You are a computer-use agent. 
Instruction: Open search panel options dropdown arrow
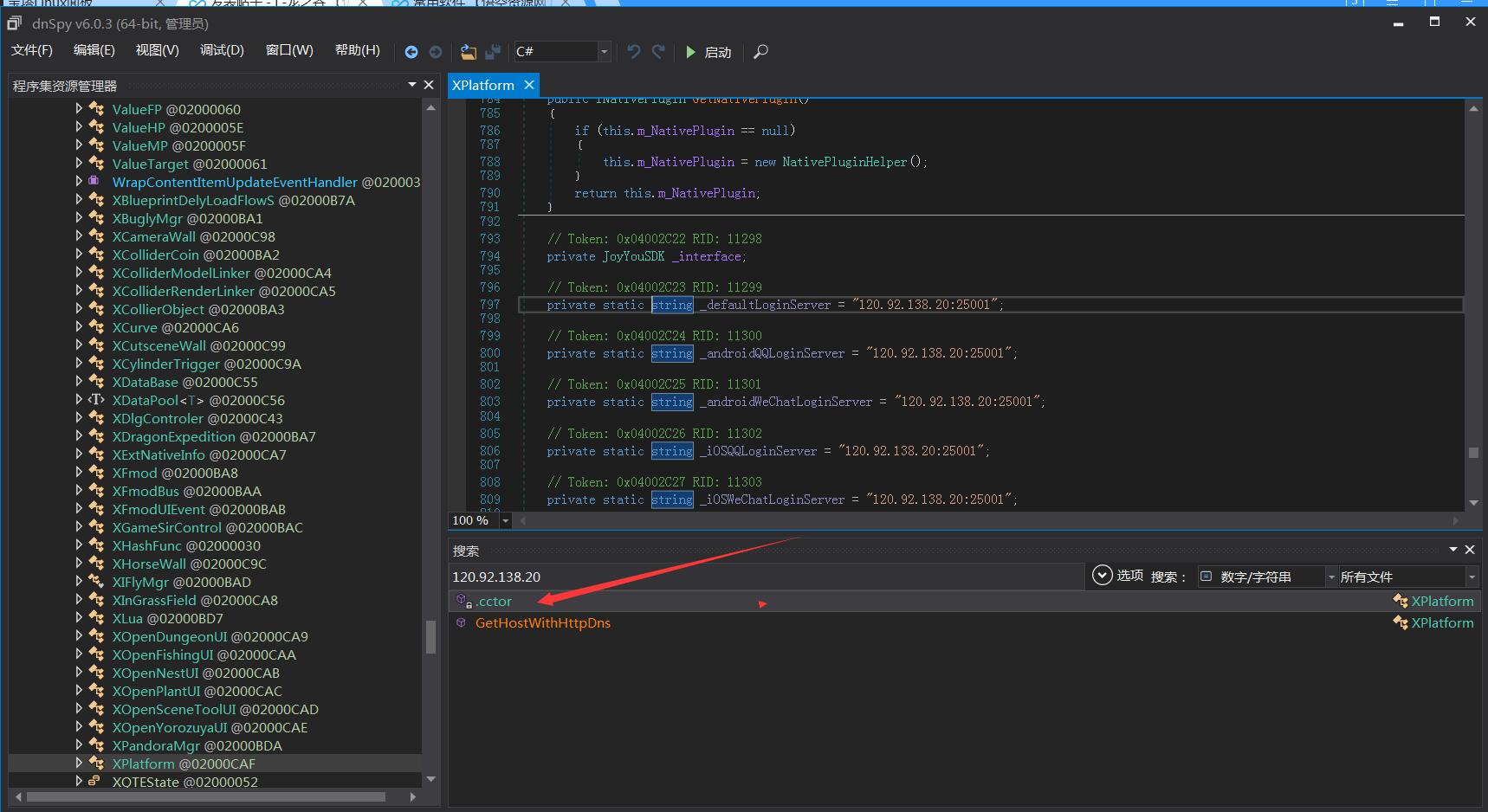click(1453, 550)
